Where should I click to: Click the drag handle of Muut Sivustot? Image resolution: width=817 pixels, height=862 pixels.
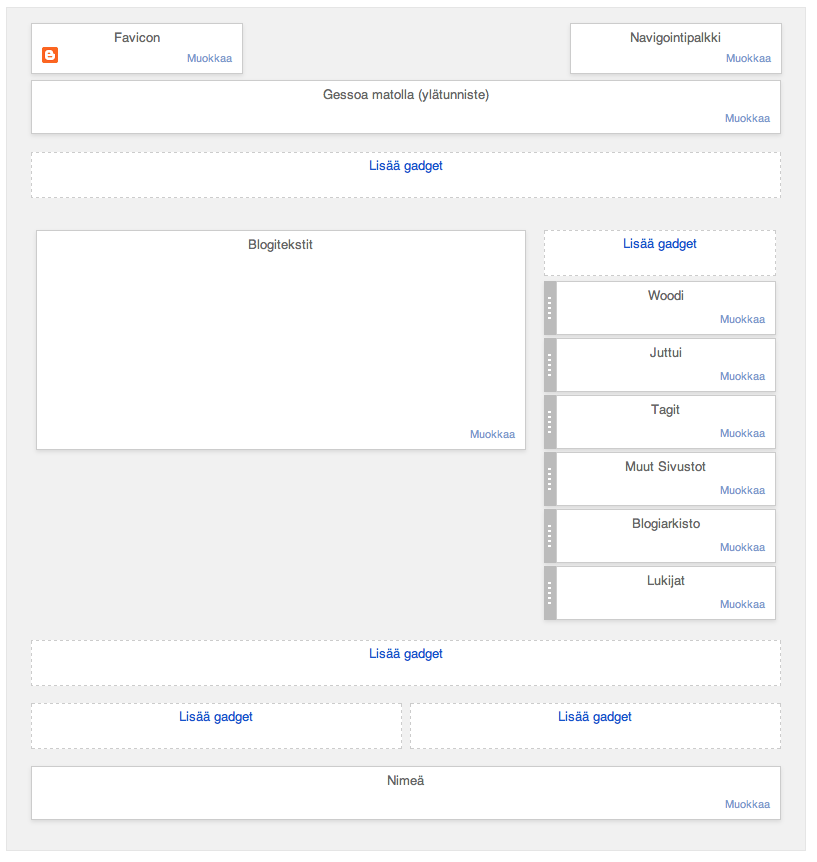click(550, 479)
